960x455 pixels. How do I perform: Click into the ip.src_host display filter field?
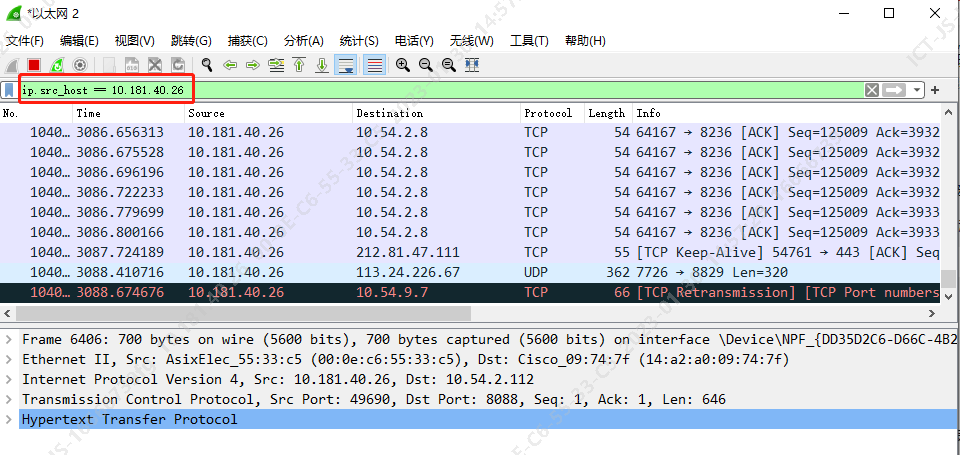click(500, 90)
